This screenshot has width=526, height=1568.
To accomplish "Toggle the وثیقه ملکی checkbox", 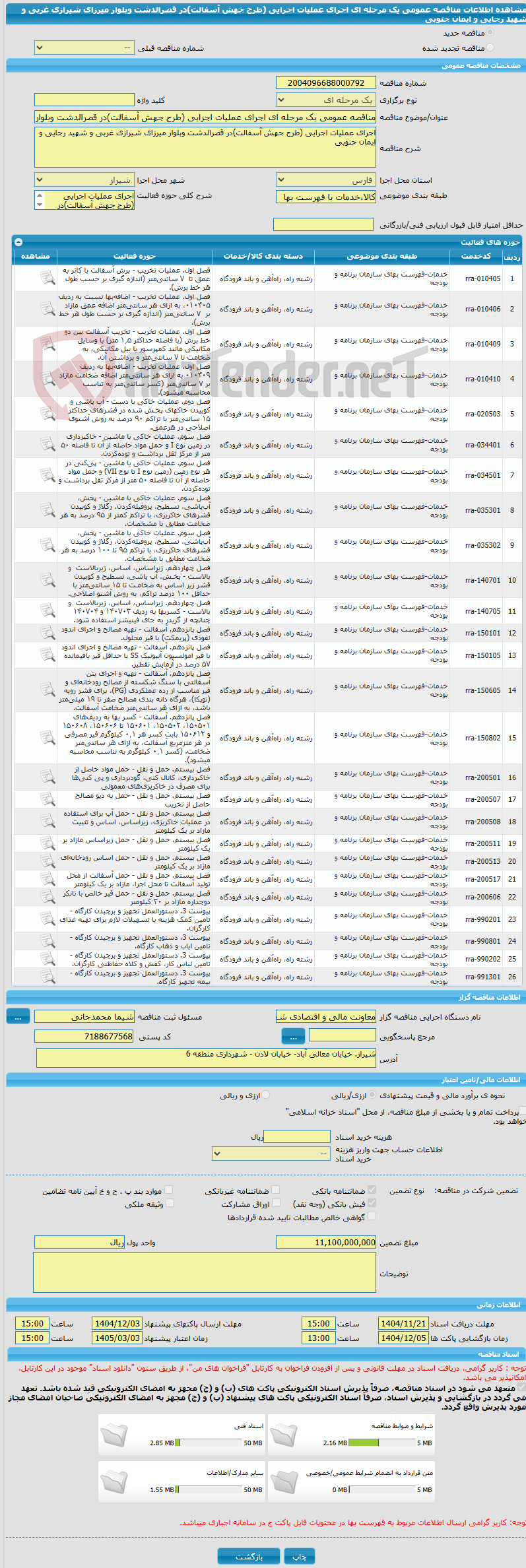I will point(170,1203).
